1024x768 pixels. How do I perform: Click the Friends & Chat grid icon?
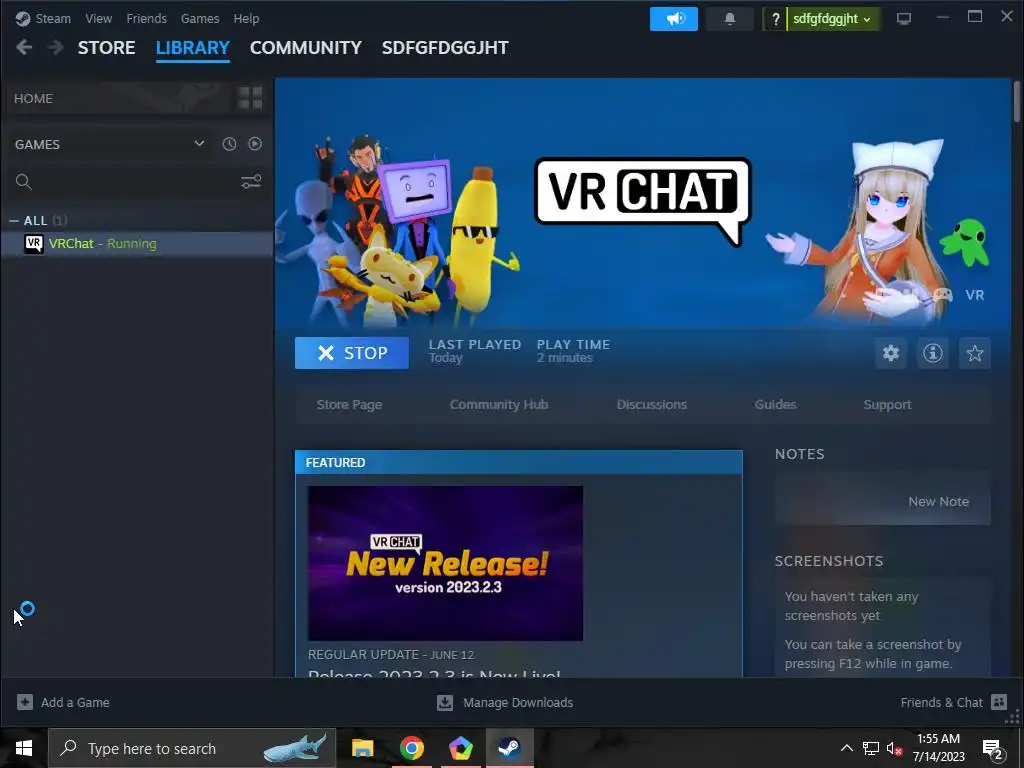(x=999, y=702)
